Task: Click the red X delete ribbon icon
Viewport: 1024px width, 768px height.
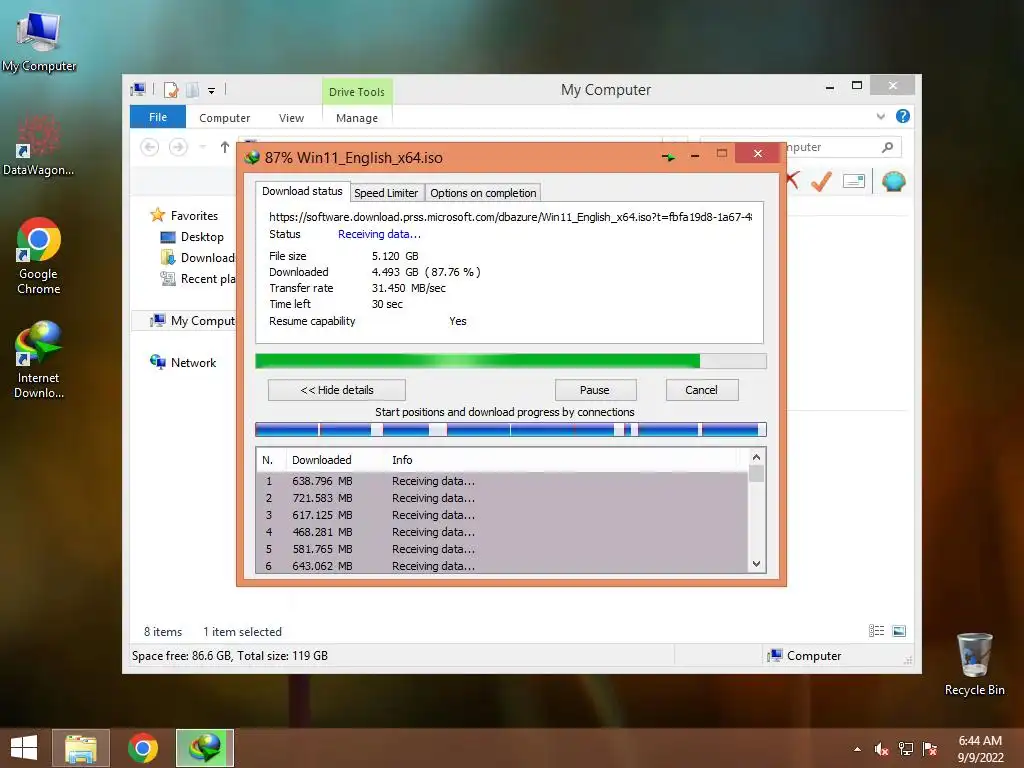Action: point(793,180)
